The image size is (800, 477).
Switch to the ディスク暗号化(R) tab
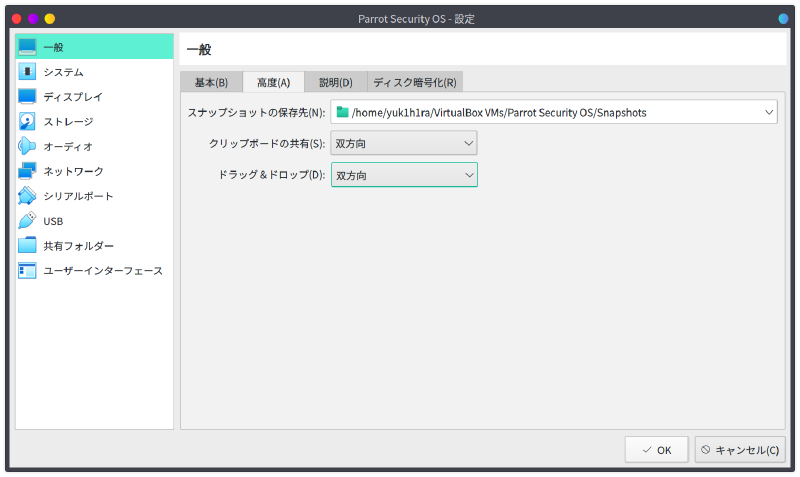(414, 82)
